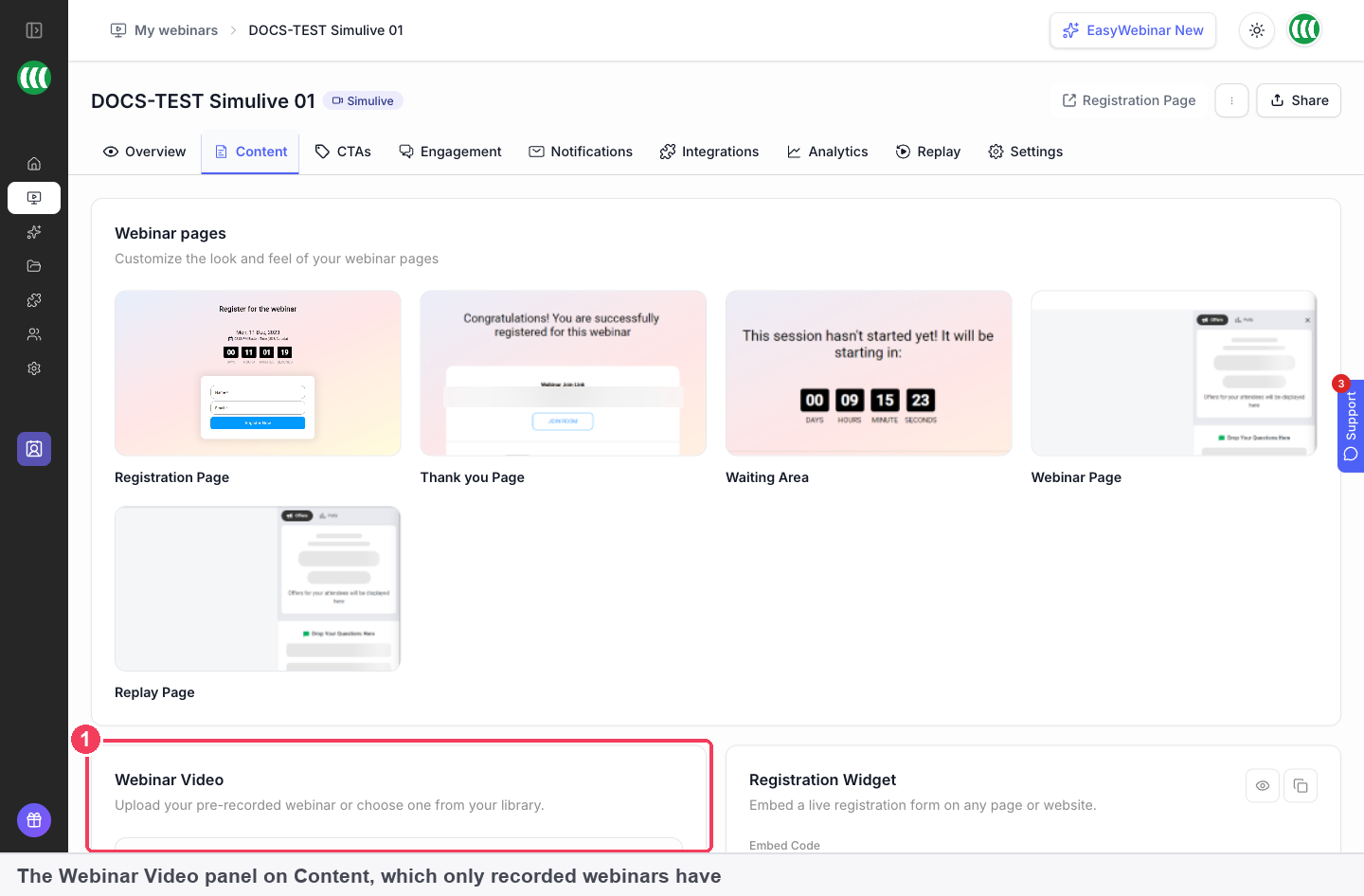Click the Share button
This screenshot has width=1364, height=896.
pos(1299,100)
